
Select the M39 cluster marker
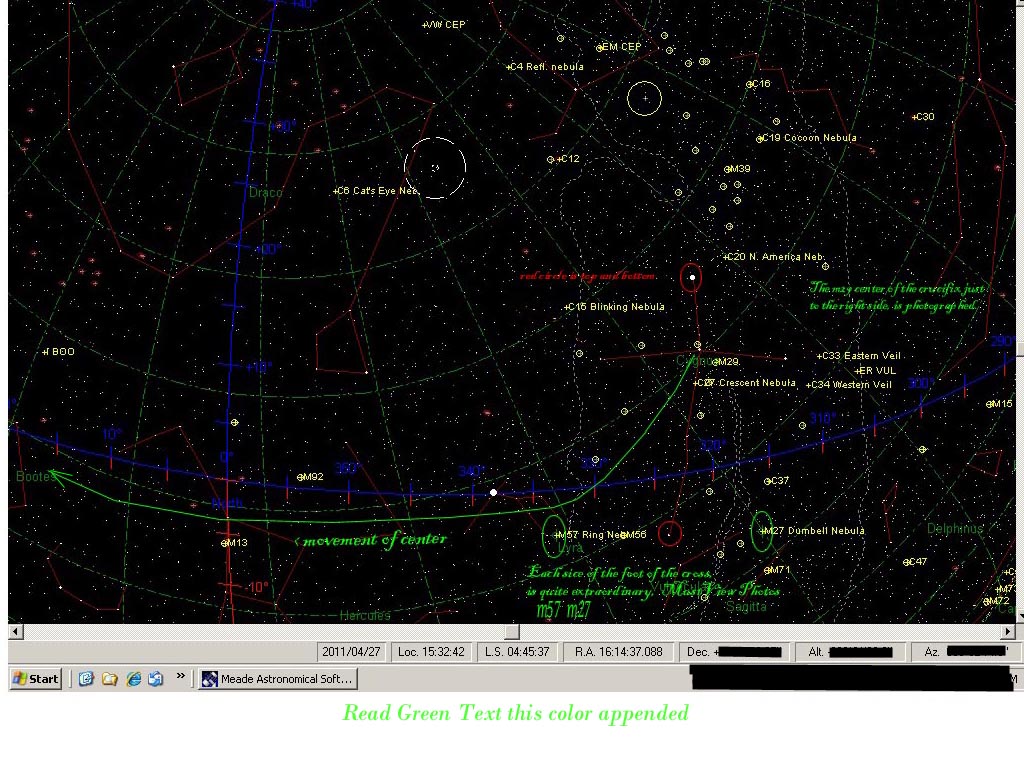[728, 169]
